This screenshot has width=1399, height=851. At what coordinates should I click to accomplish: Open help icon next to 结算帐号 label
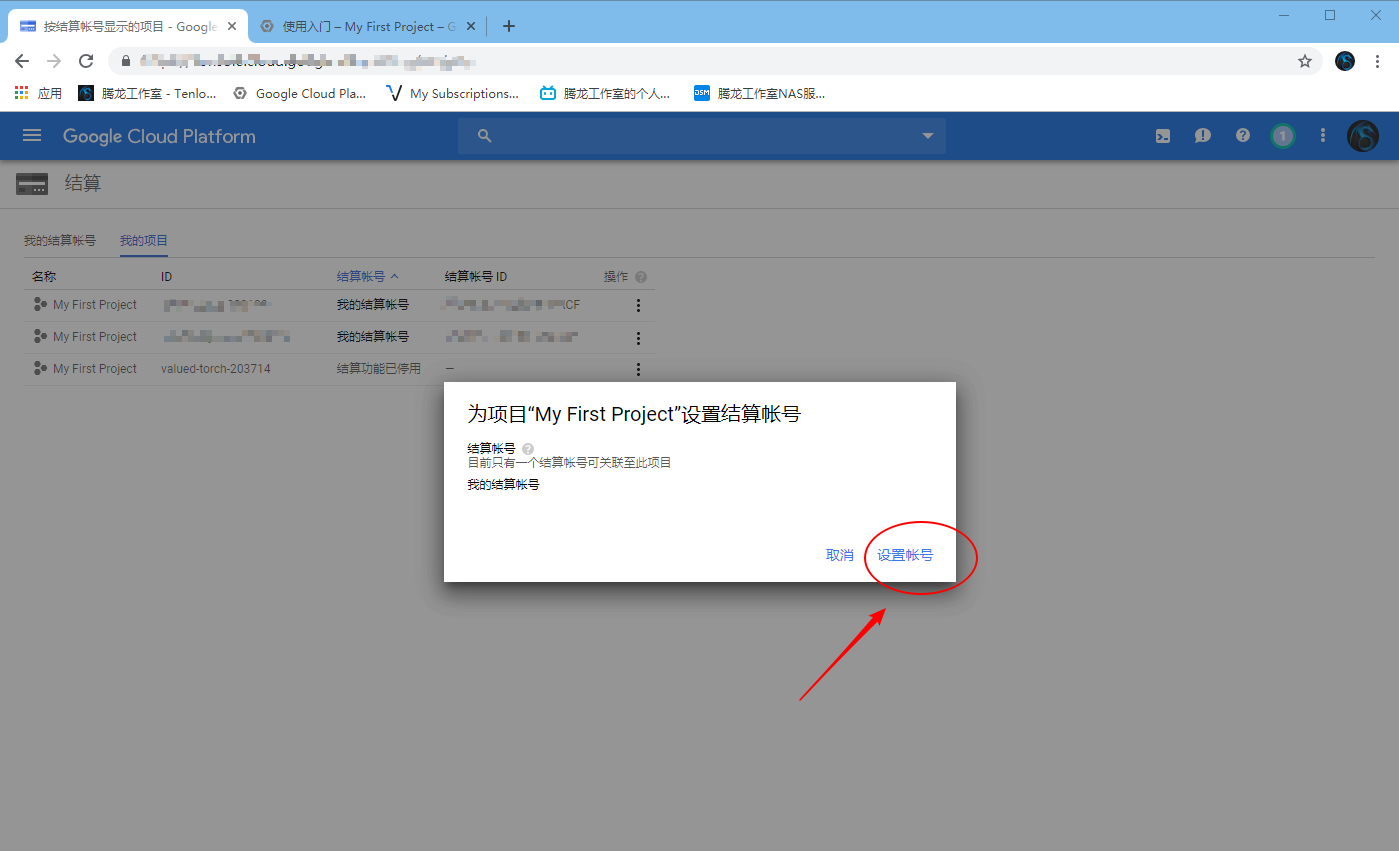pos(528,449)
